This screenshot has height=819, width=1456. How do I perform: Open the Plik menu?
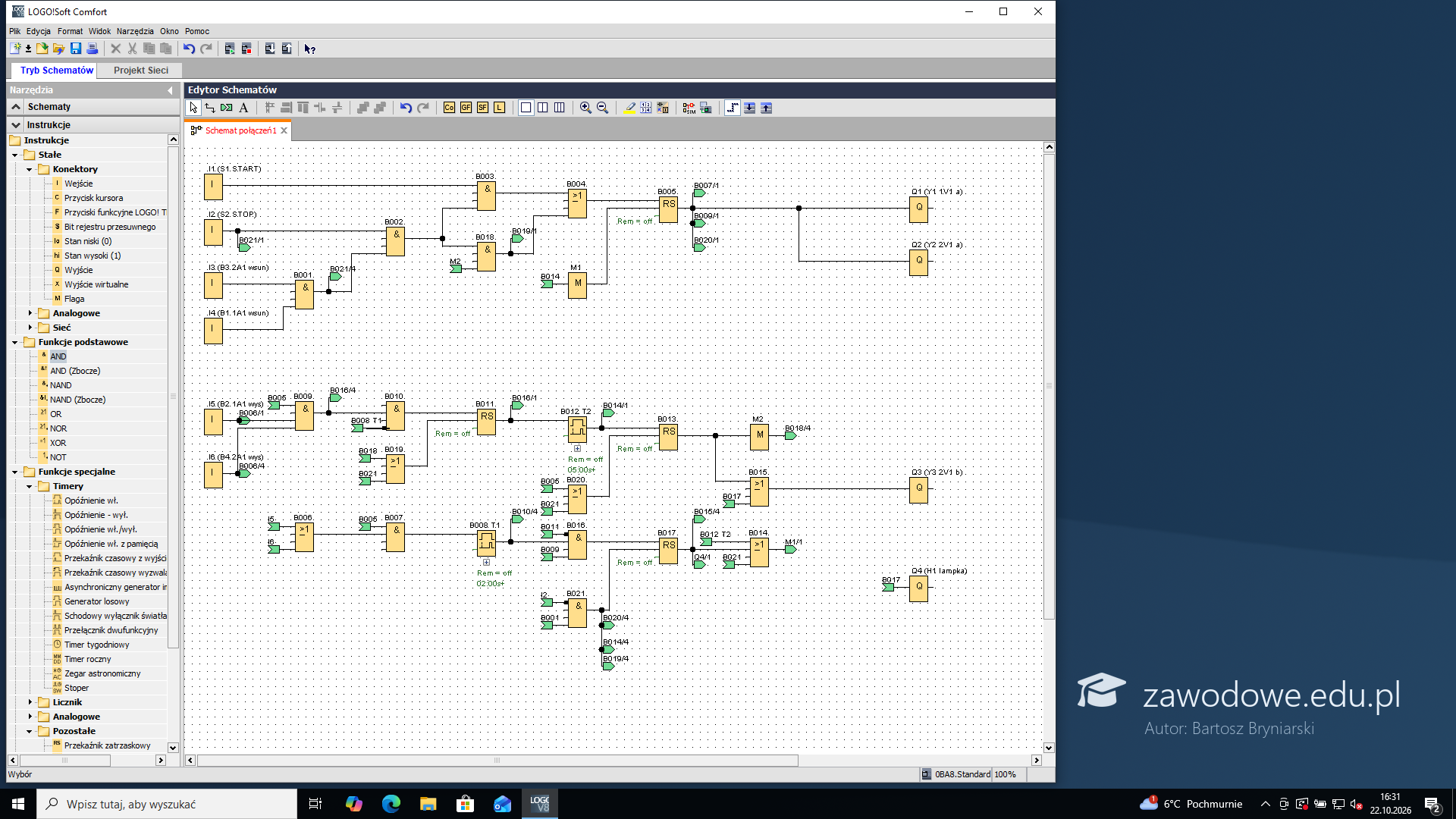pyautogui.click(x=14, y=31)
